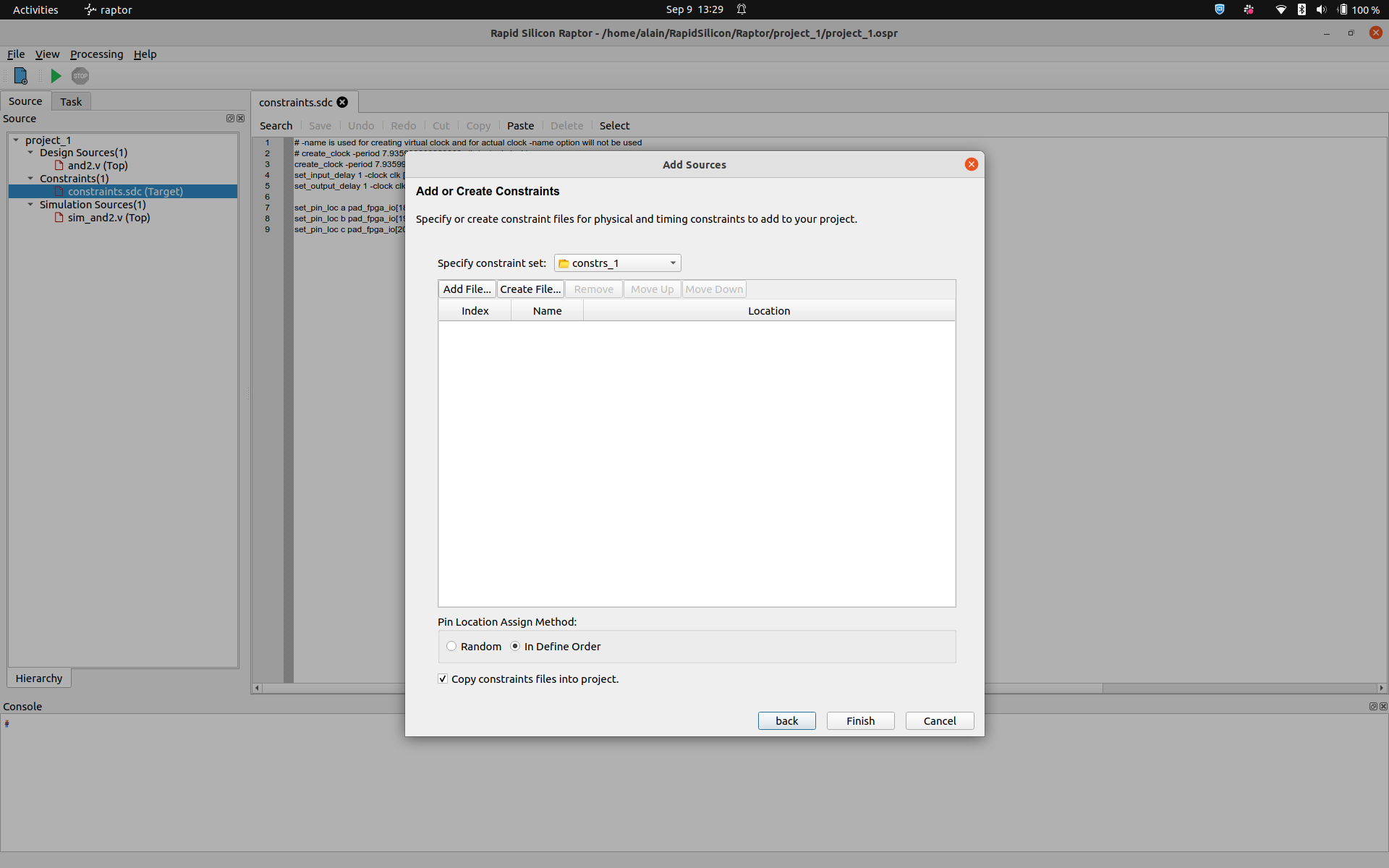Click the raptor icon in the top panel
Image resolution: width=1389 pixels, height=868 pixels.
click(x=90, y=9)
